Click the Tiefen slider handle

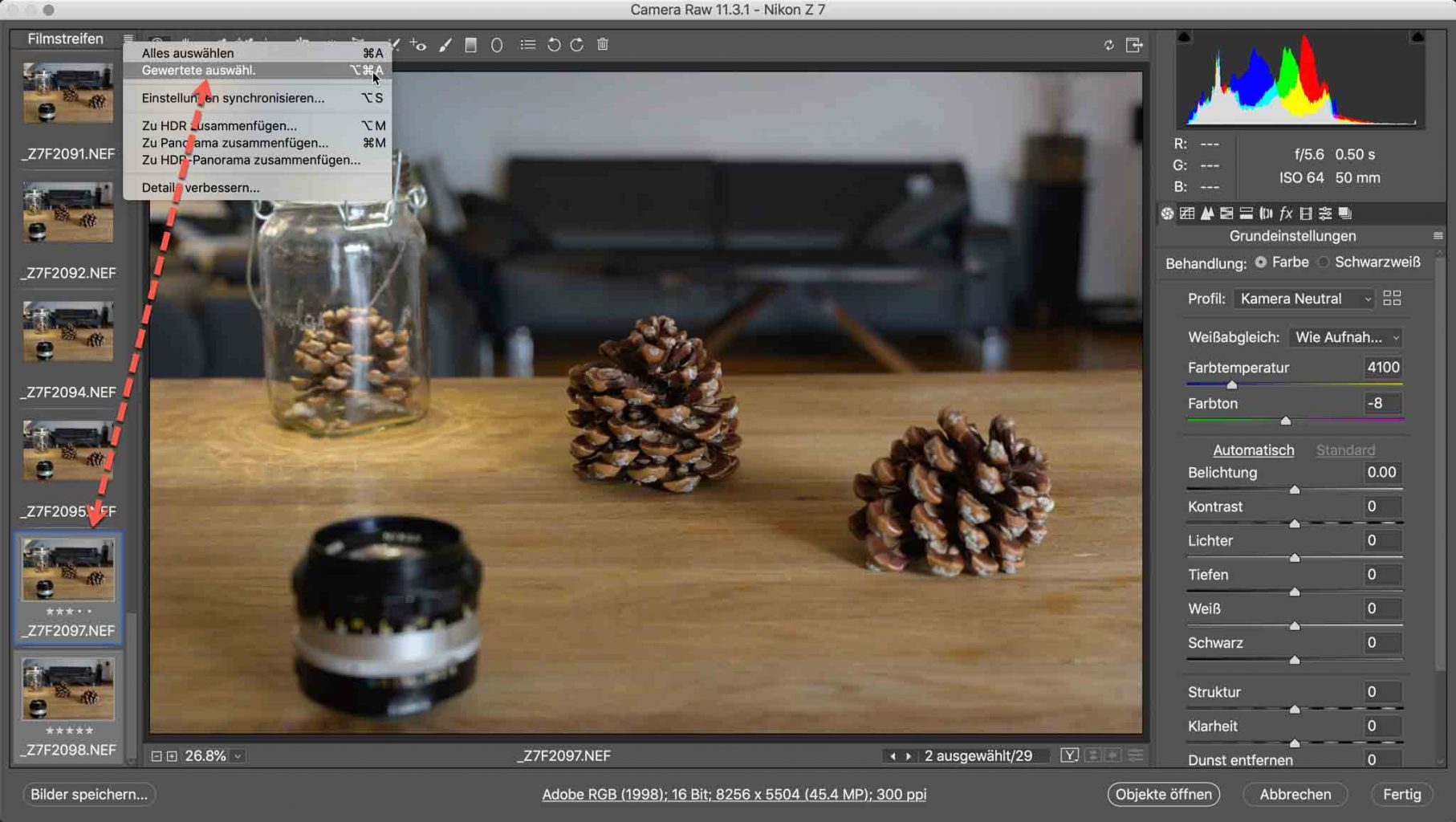click(x=1295, y=592)
